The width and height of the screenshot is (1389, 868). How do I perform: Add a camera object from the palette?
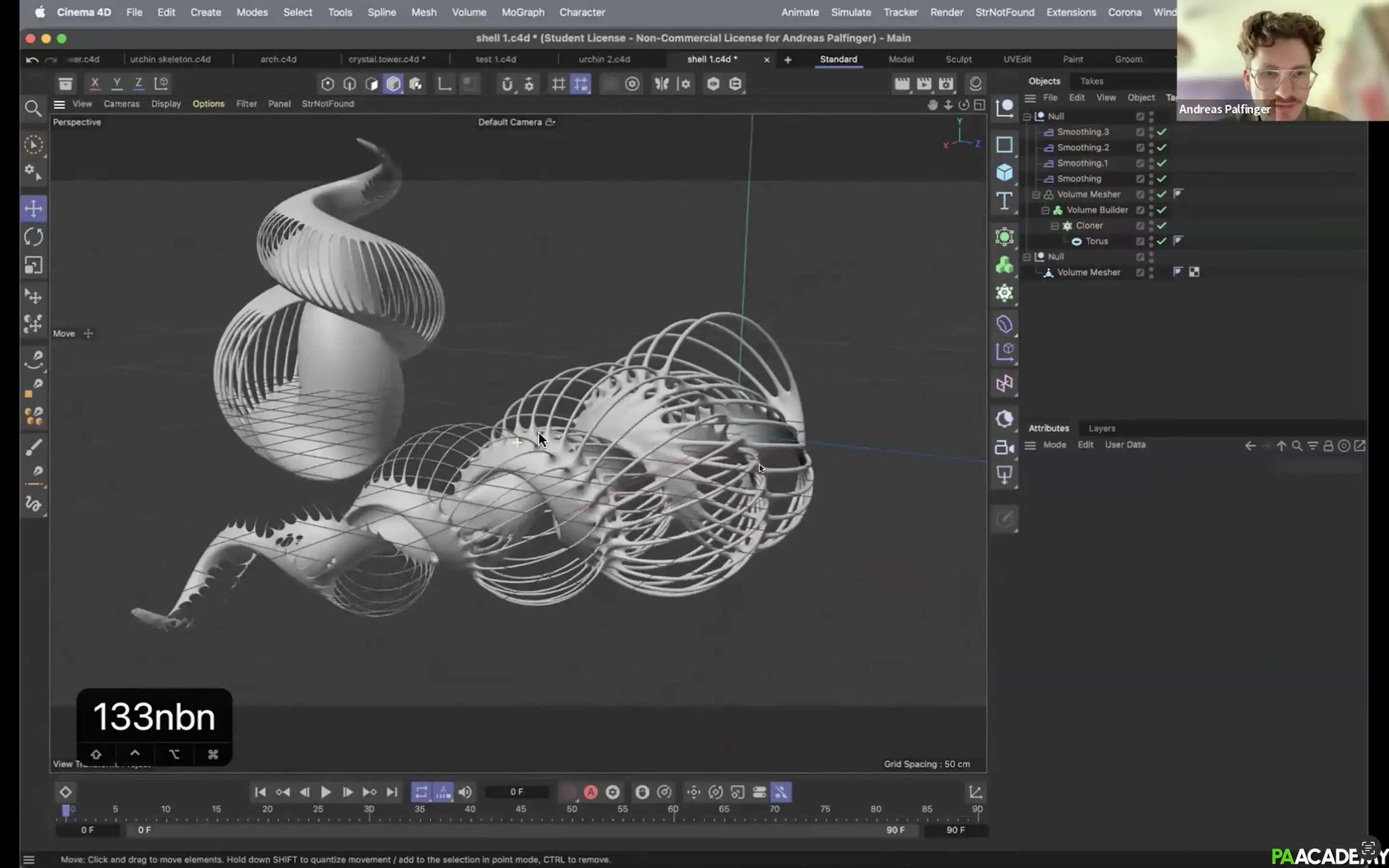1004,447
